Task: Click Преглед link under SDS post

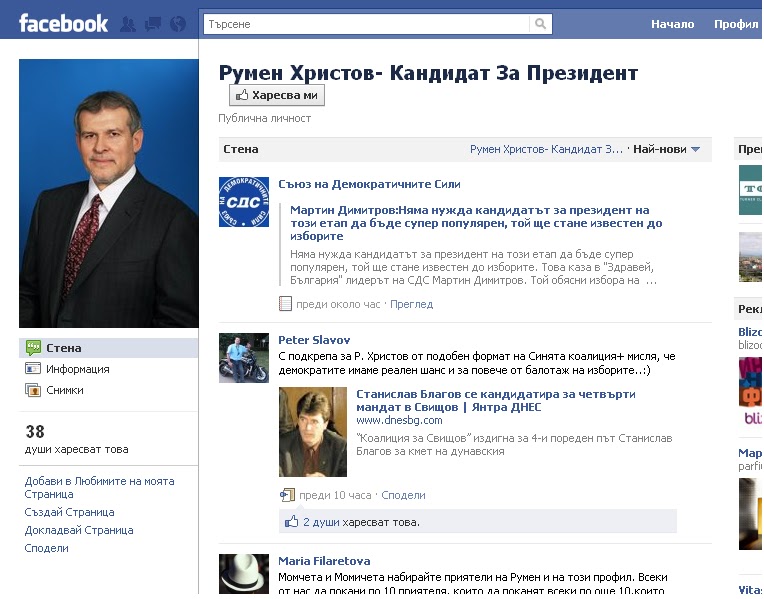Action: click(411, 304)
